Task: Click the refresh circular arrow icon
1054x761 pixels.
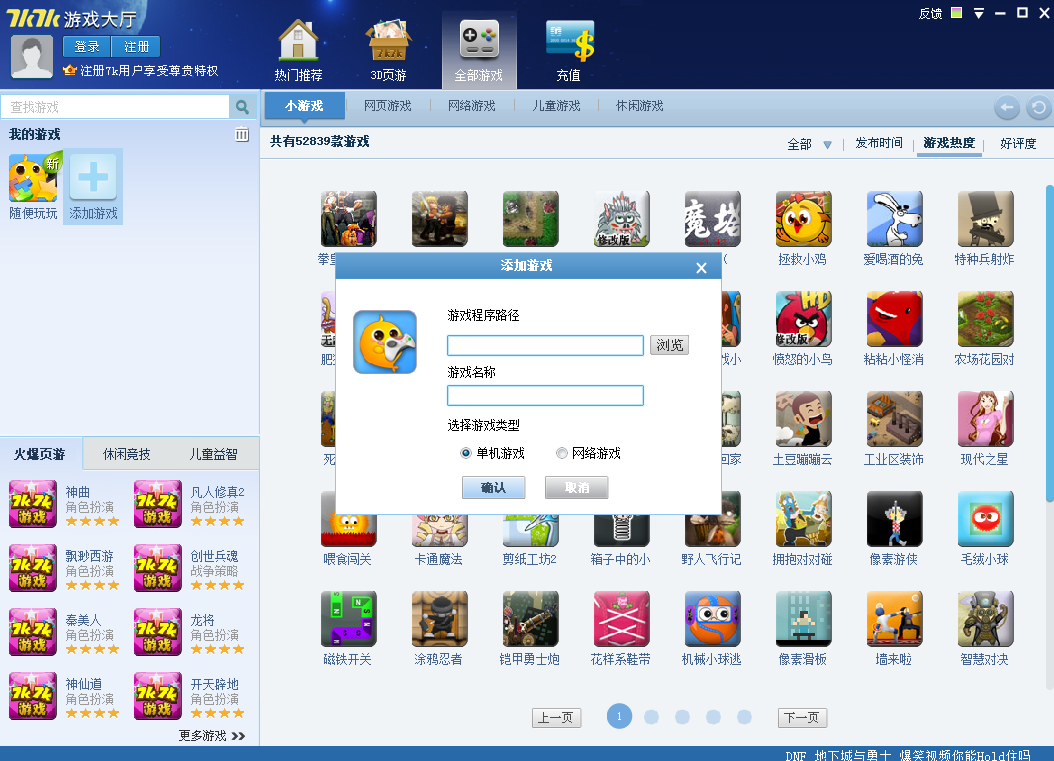Action: (1039, 108)
